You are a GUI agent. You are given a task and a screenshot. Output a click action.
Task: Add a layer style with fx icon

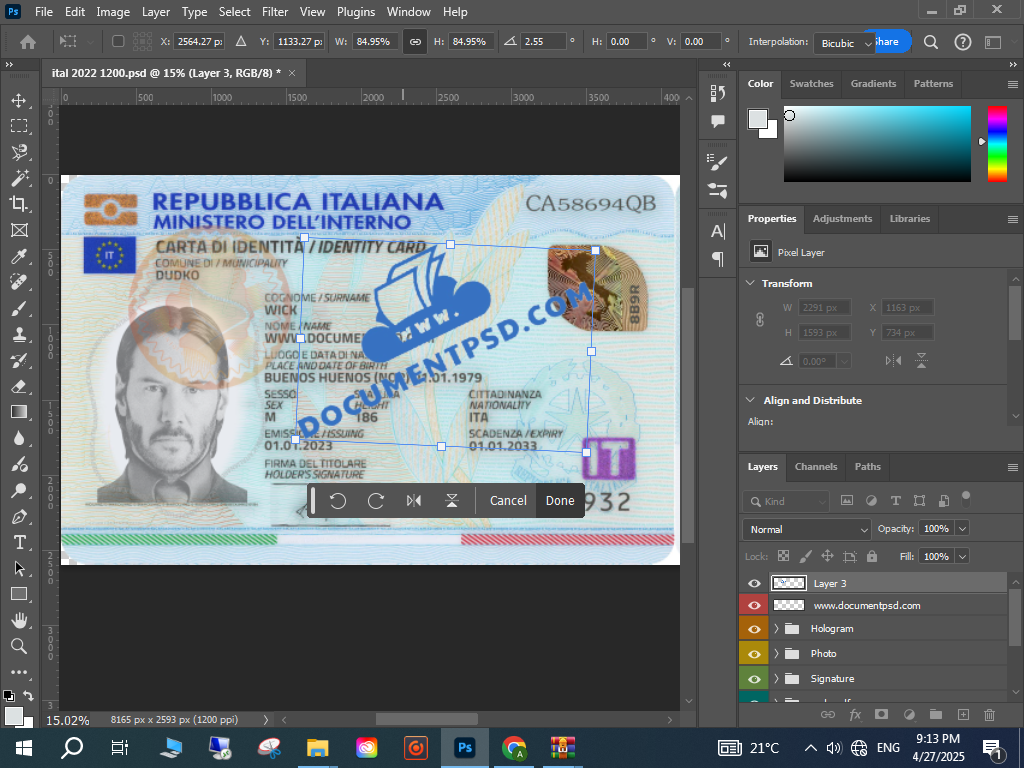pyautogui.click(x=855, y=714)
